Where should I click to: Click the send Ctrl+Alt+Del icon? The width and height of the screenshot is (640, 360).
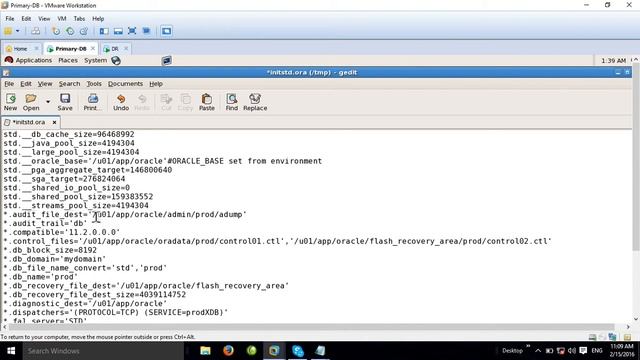point(36,31)
